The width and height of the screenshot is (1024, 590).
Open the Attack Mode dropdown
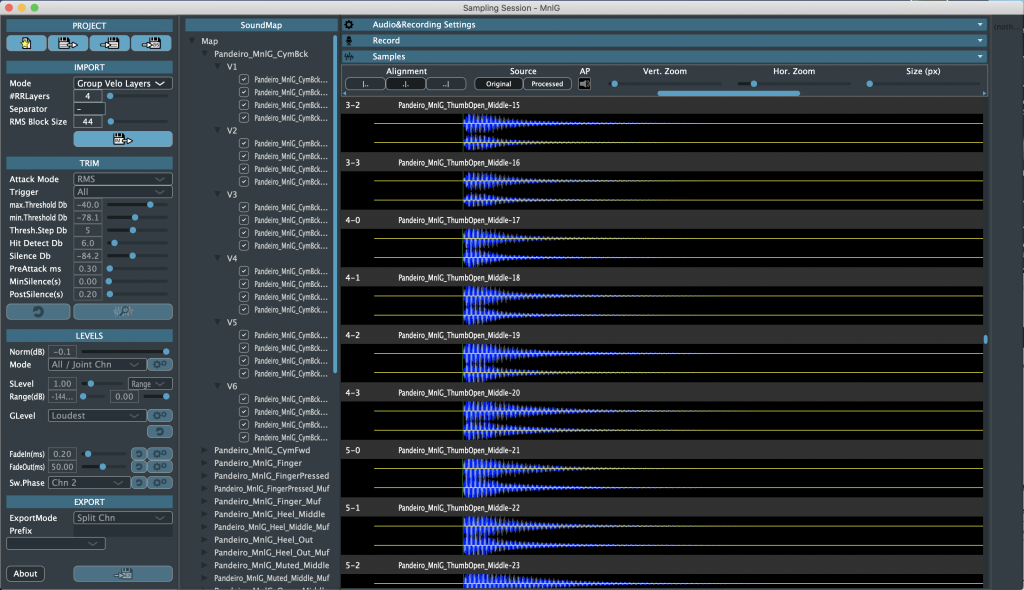[123, 179]
